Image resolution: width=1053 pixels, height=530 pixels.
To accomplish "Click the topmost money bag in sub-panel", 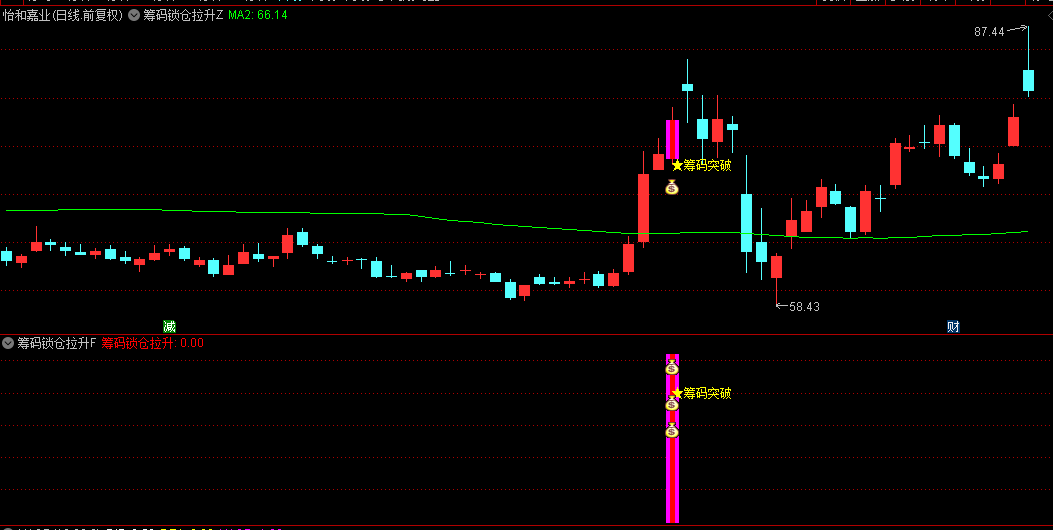I will [x=672, y=367].
